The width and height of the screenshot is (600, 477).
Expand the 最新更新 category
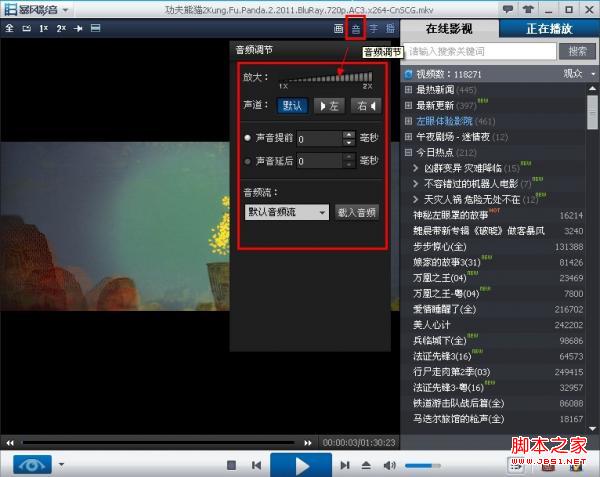coord(408,105)
